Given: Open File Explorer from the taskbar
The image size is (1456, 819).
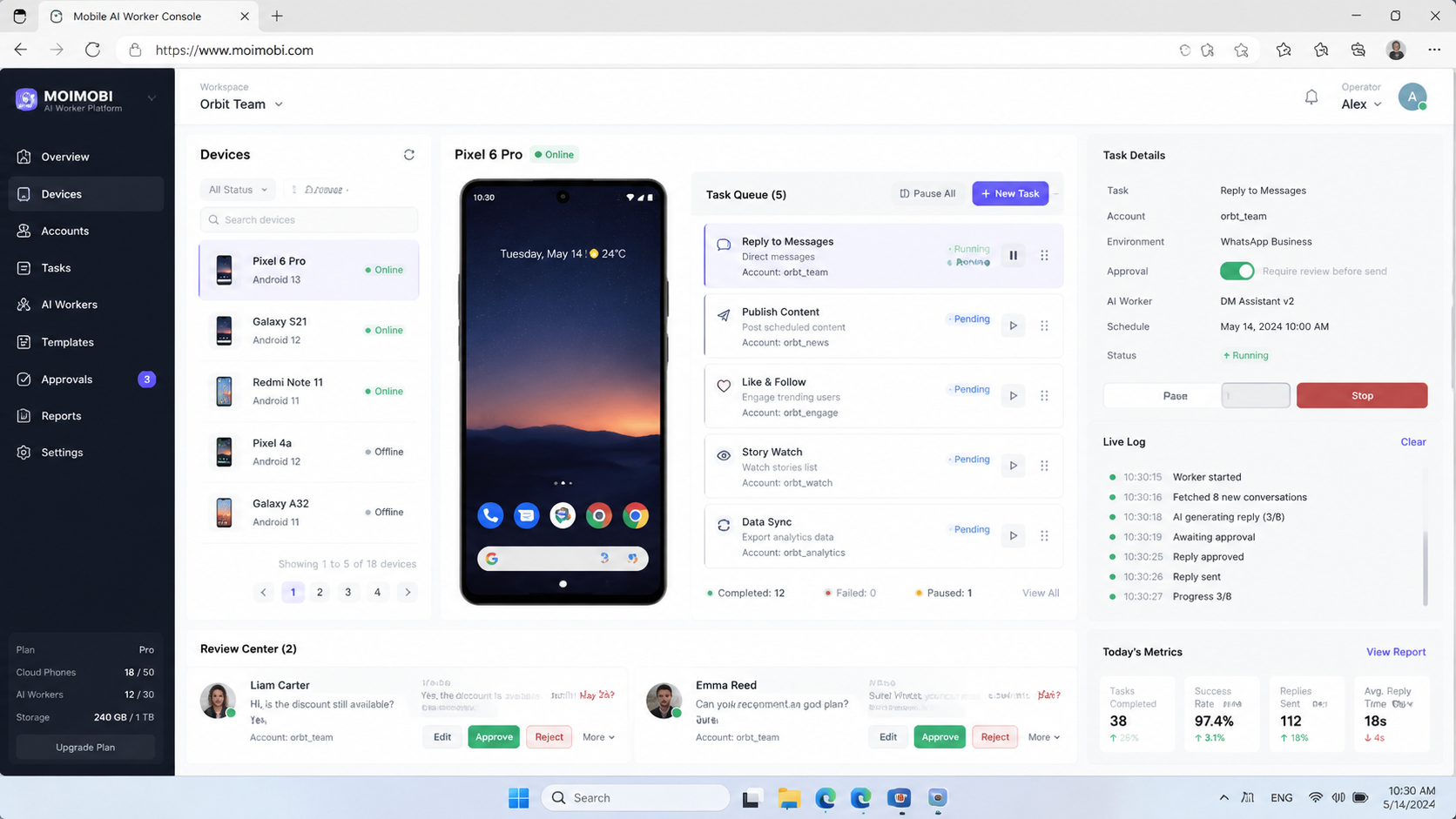Looking at the screenshot, I should click(x=789, y=798).
